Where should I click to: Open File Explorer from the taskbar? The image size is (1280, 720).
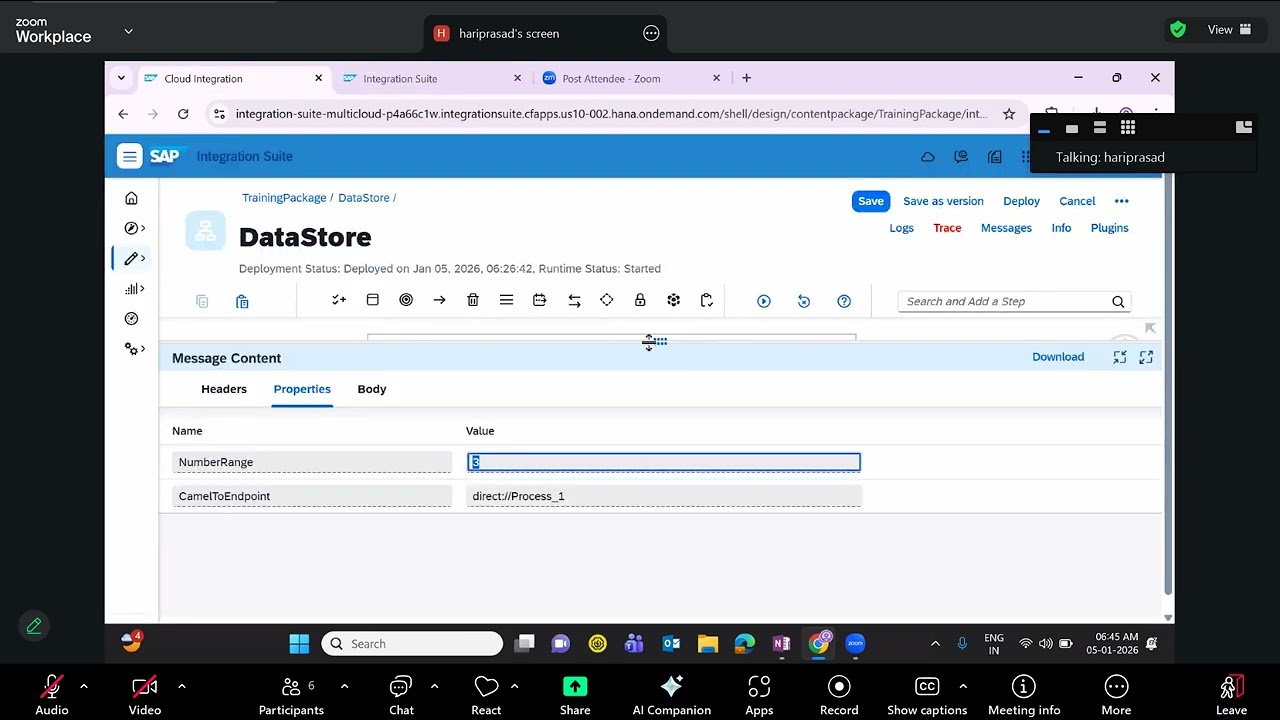(x=708, y=644)
